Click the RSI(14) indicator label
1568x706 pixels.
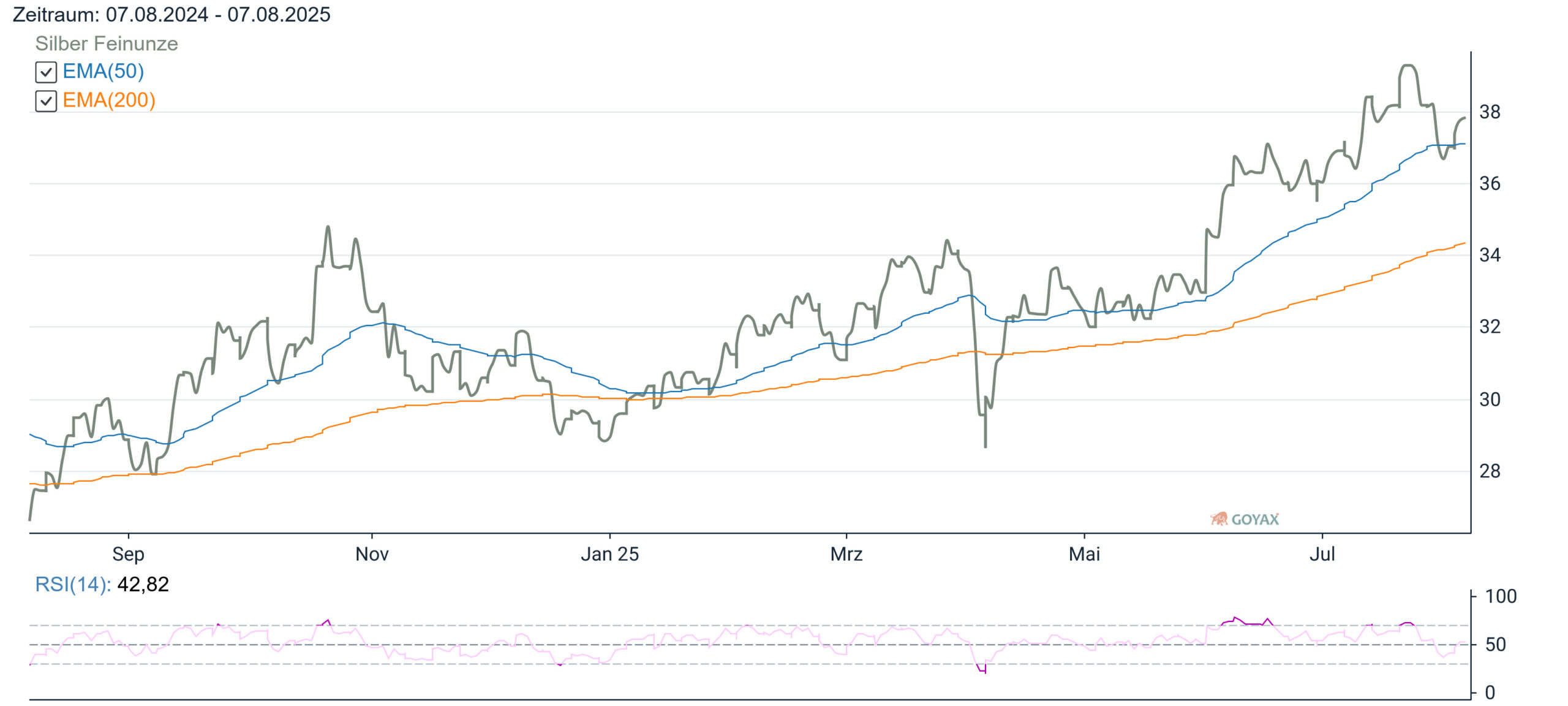[73, 584]
